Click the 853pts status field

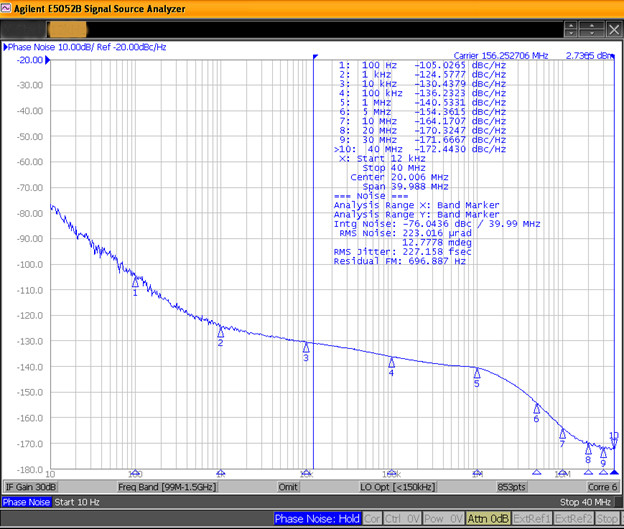(511, 487)
